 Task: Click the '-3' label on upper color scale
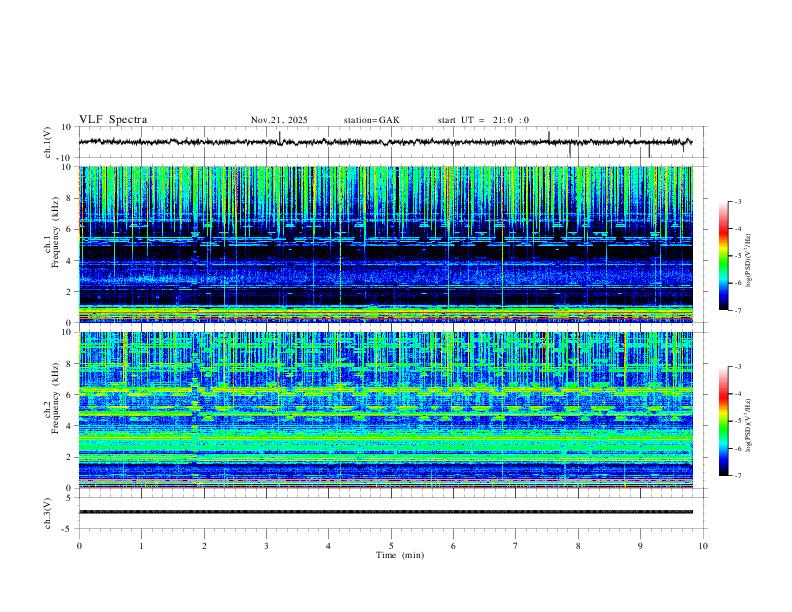coord(736,201)
